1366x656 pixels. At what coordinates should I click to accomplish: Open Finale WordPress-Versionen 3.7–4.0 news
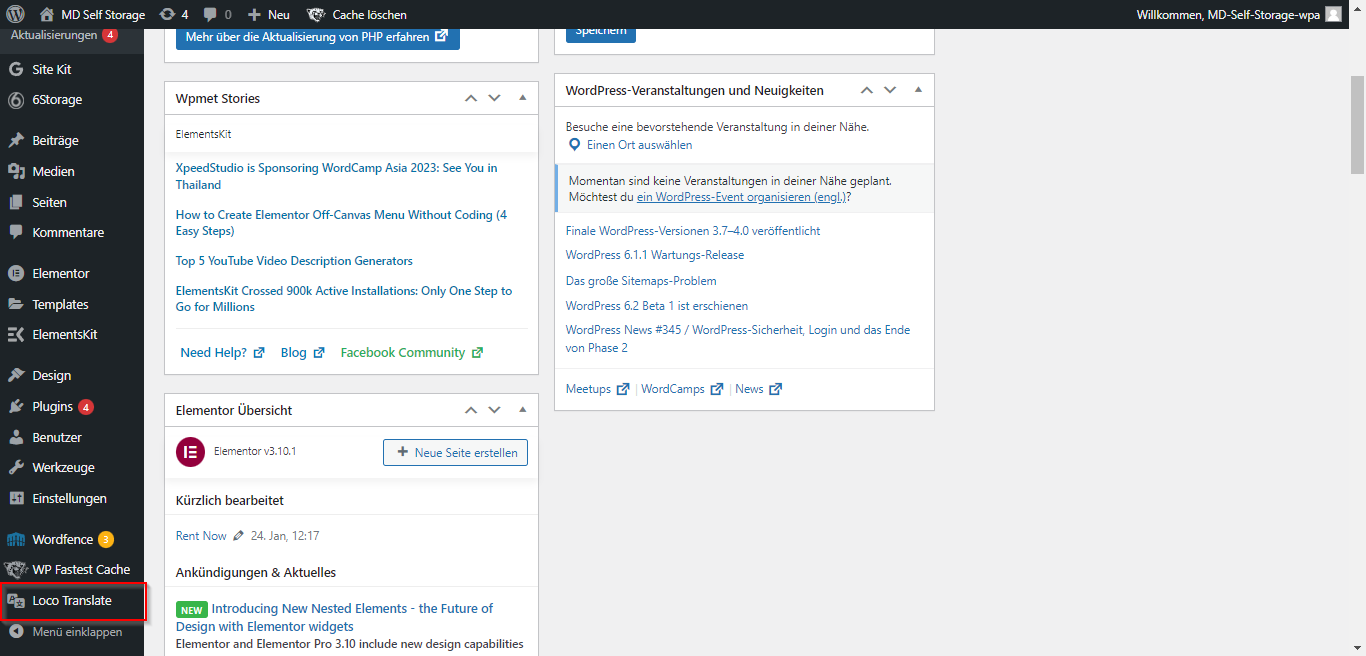point(693,231)
